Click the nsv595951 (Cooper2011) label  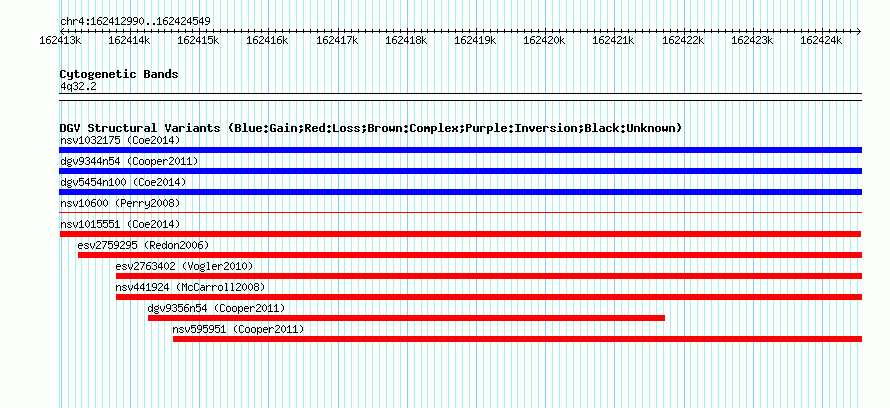pos(238,329)
